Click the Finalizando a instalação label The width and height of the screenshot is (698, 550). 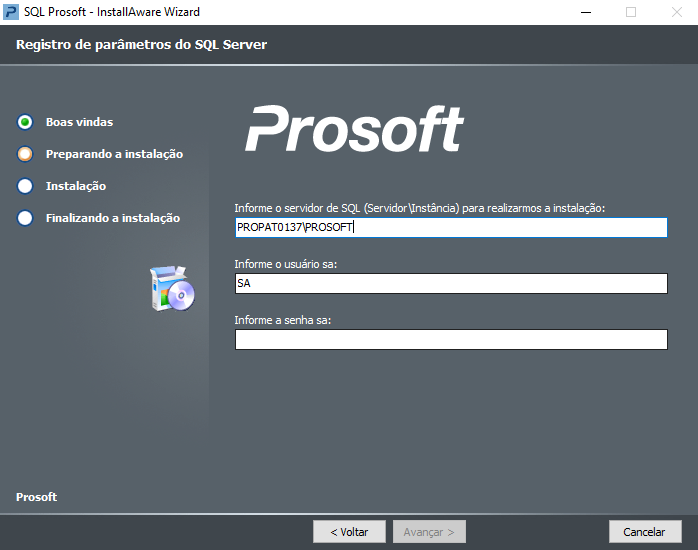coord(113,218)
